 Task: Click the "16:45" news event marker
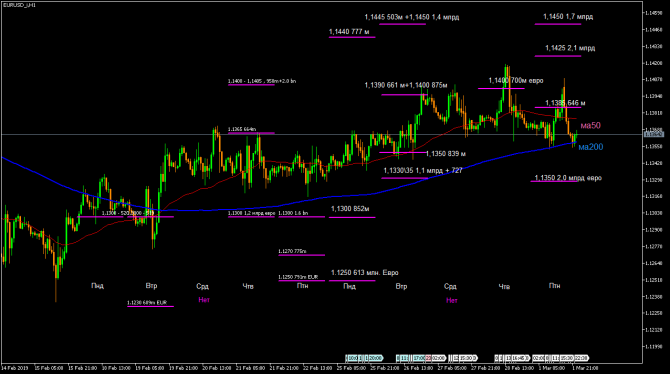point(518,358)
